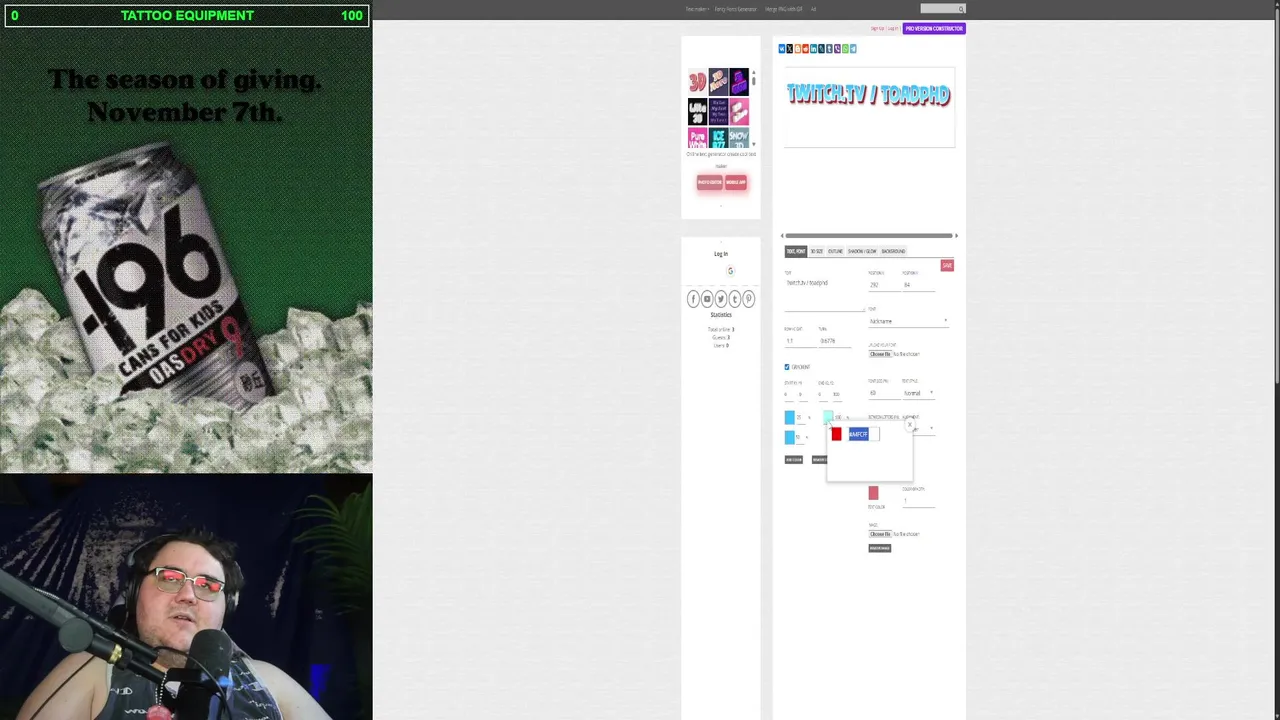1280x720 pixels.
Task: Choose the red 3D text preset thumbnail
Action: 697,82
